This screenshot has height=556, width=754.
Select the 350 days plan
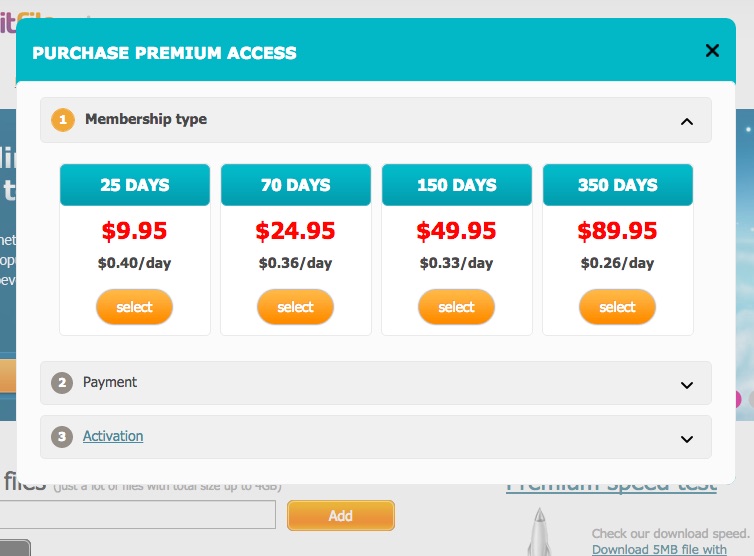617,307
